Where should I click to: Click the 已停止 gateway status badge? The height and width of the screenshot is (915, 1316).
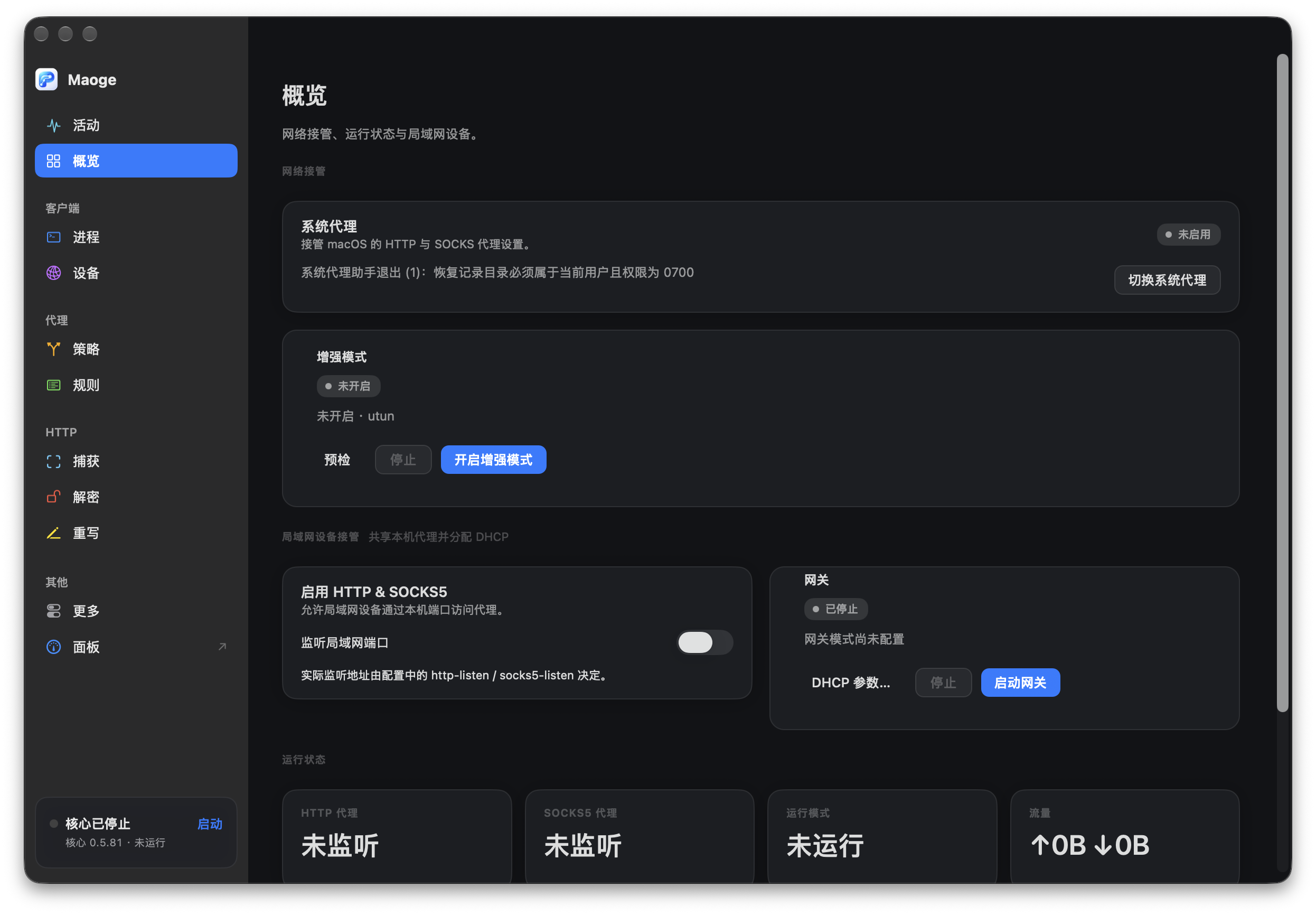click(x=835, y=609)
